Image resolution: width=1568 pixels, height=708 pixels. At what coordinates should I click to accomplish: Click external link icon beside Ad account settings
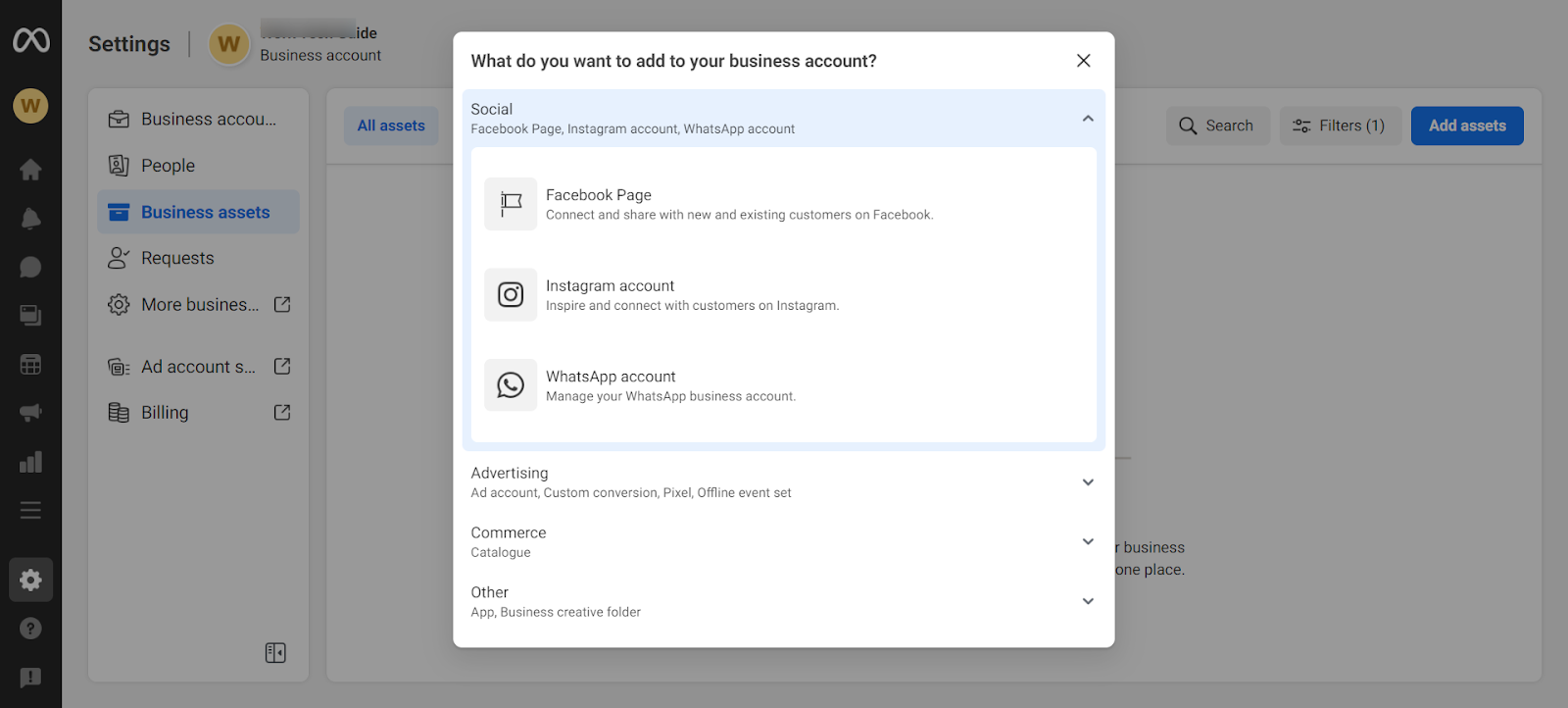(x=282, y=367)
